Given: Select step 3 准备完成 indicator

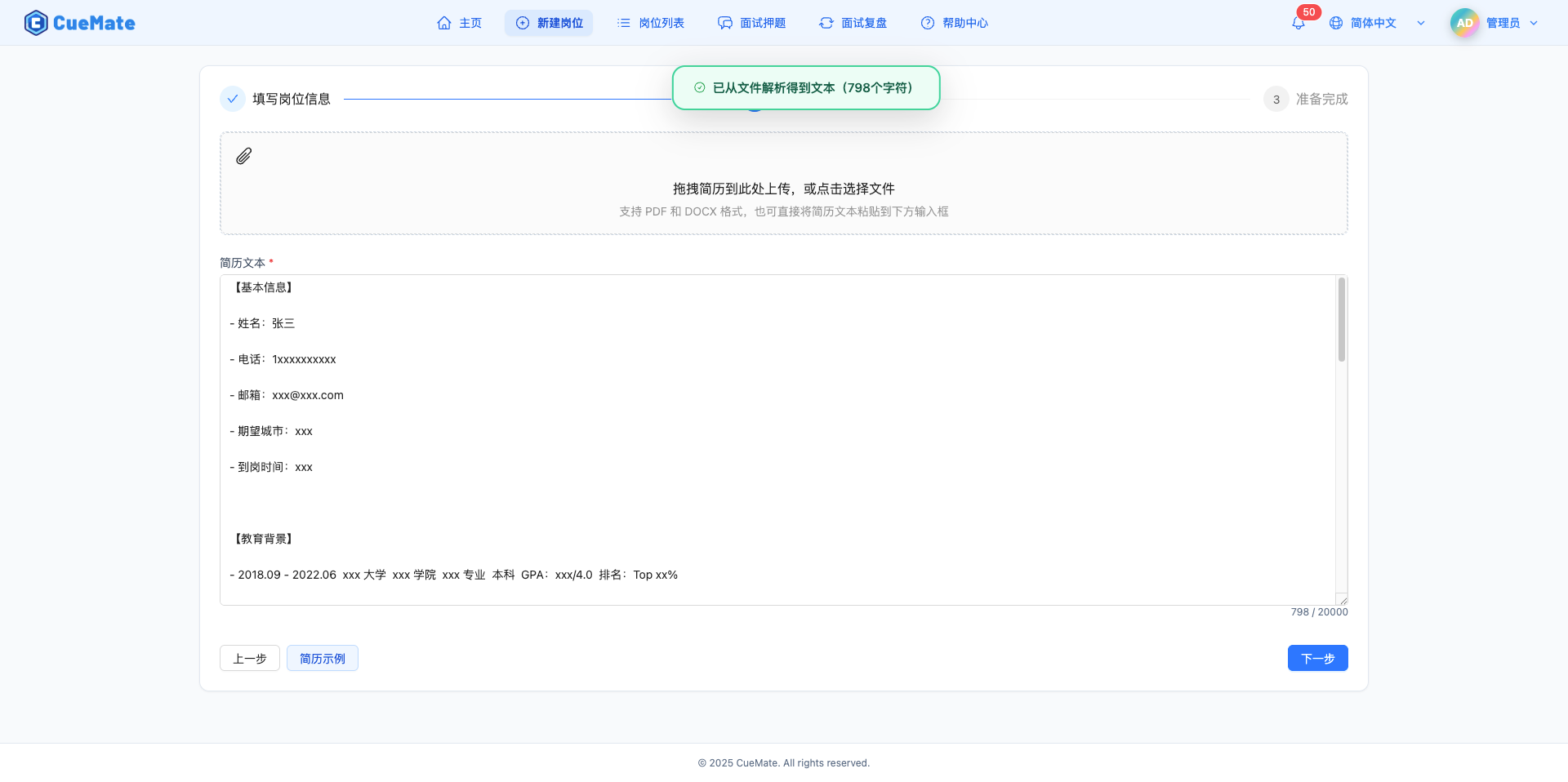Looking at the screenshot, I should (x=1275, y=99).
